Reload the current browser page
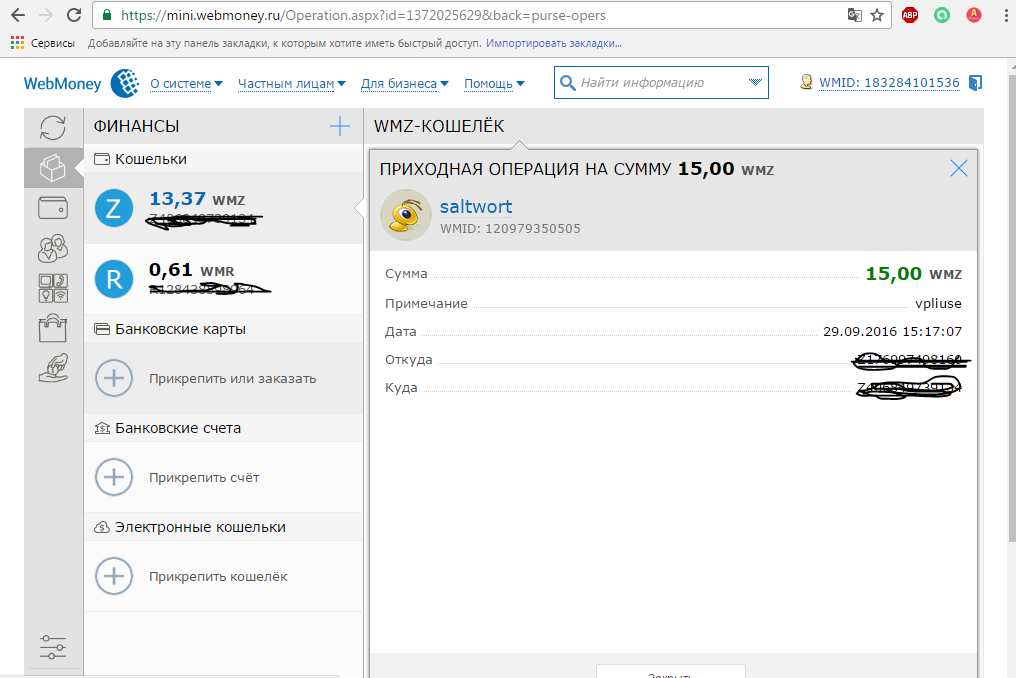The image size is (1016, 678). tap(74, 15)
